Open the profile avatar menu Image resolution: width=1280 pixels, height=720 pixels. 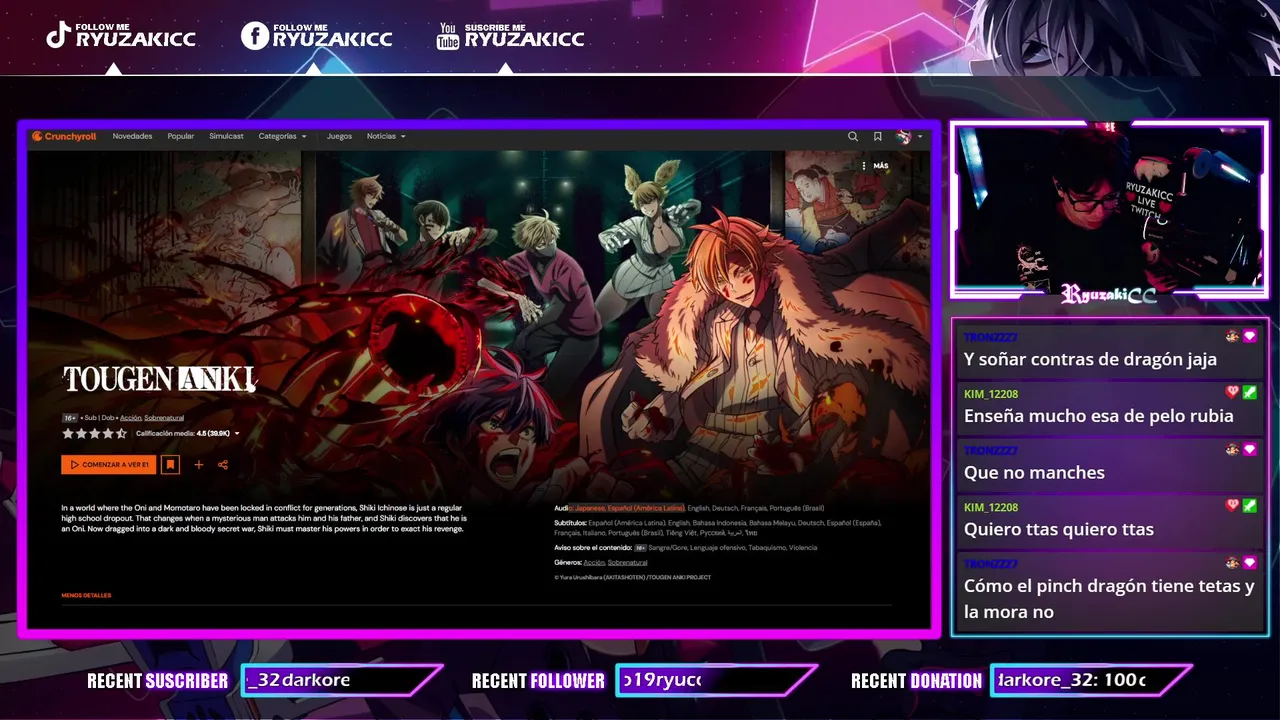click(905, 137)
